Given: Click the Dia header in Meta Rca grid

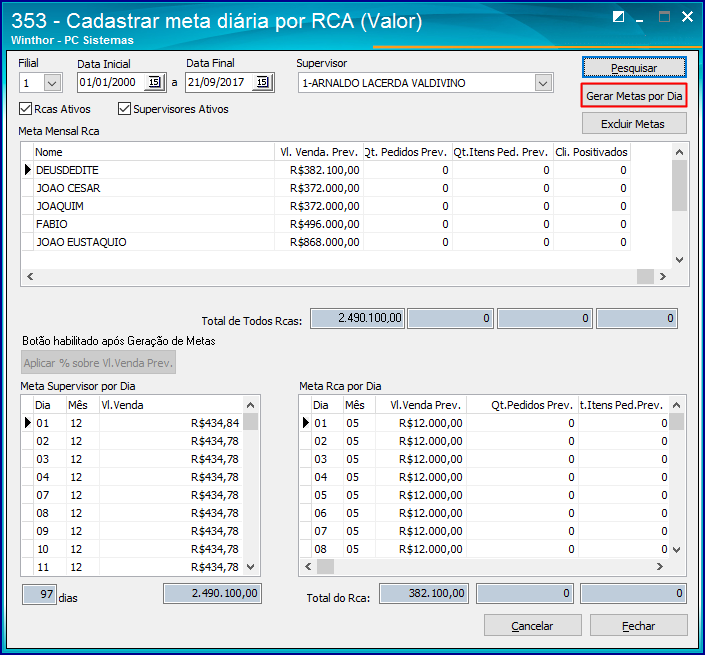Looking at the screenshot, I should coord(326,405).
